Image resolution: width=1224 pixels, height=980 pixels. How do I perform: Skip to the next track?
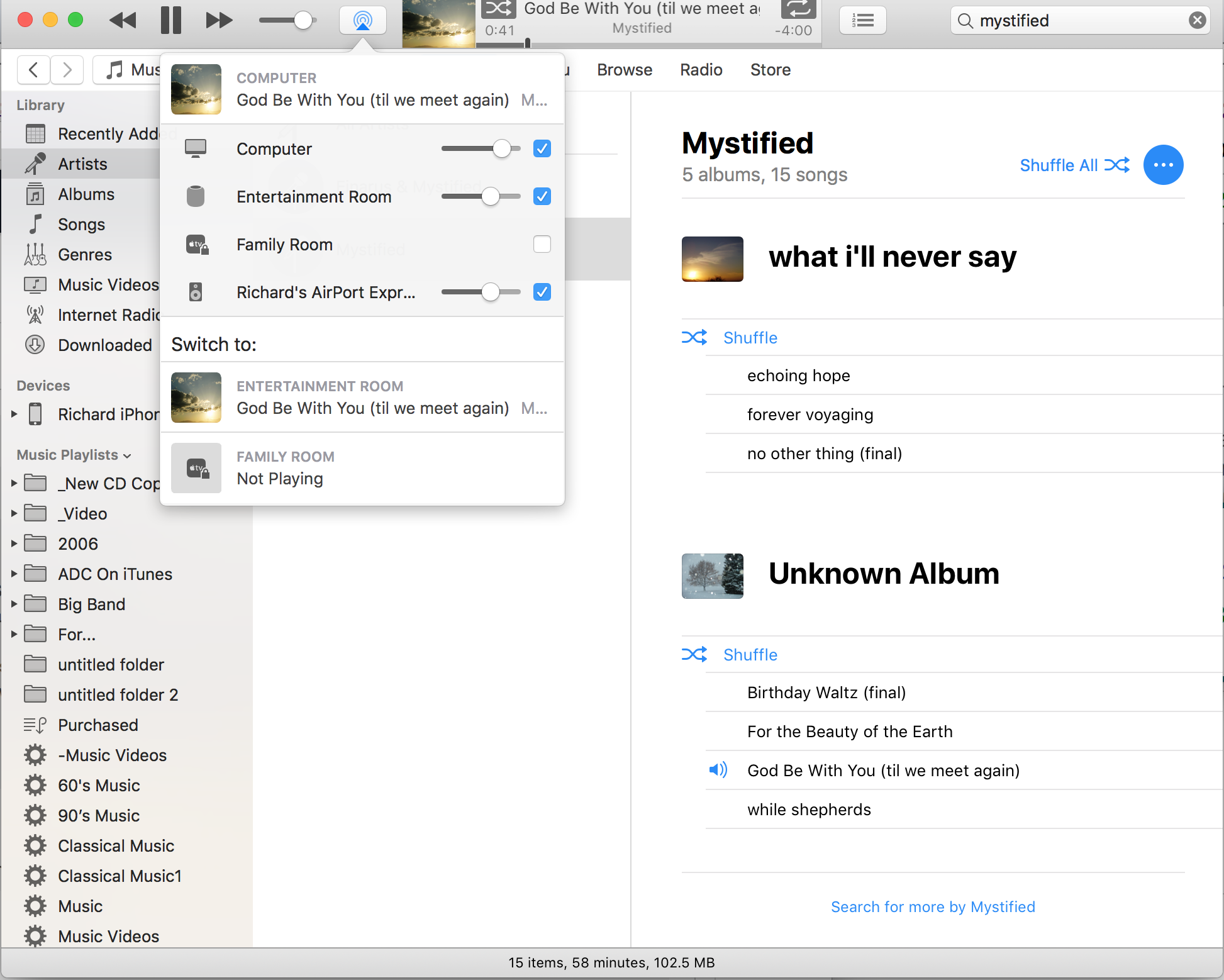218,20
